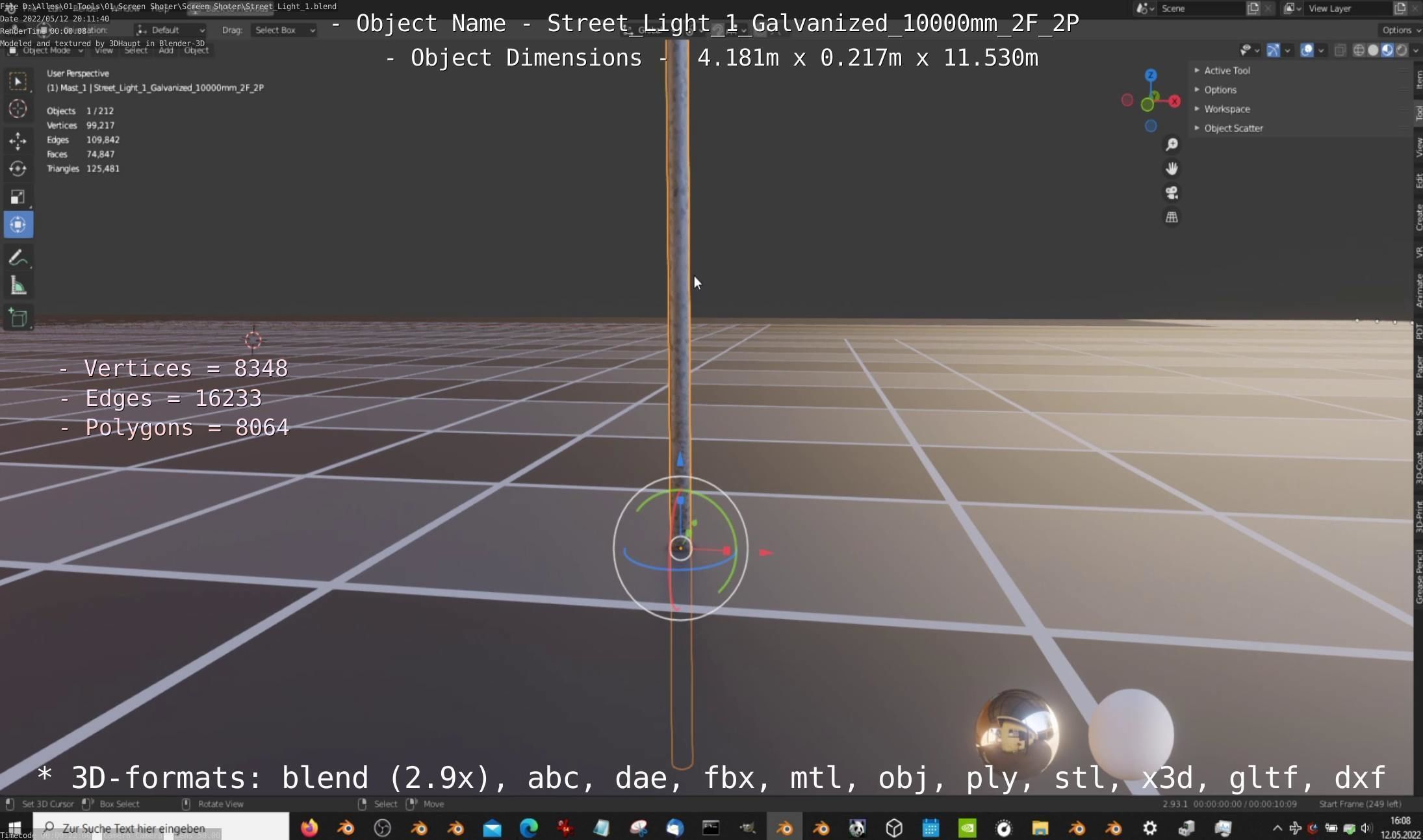The image size is (1423, 840).
Task: Toggle perspective/orthographic grid icon
Action: 1172,218
